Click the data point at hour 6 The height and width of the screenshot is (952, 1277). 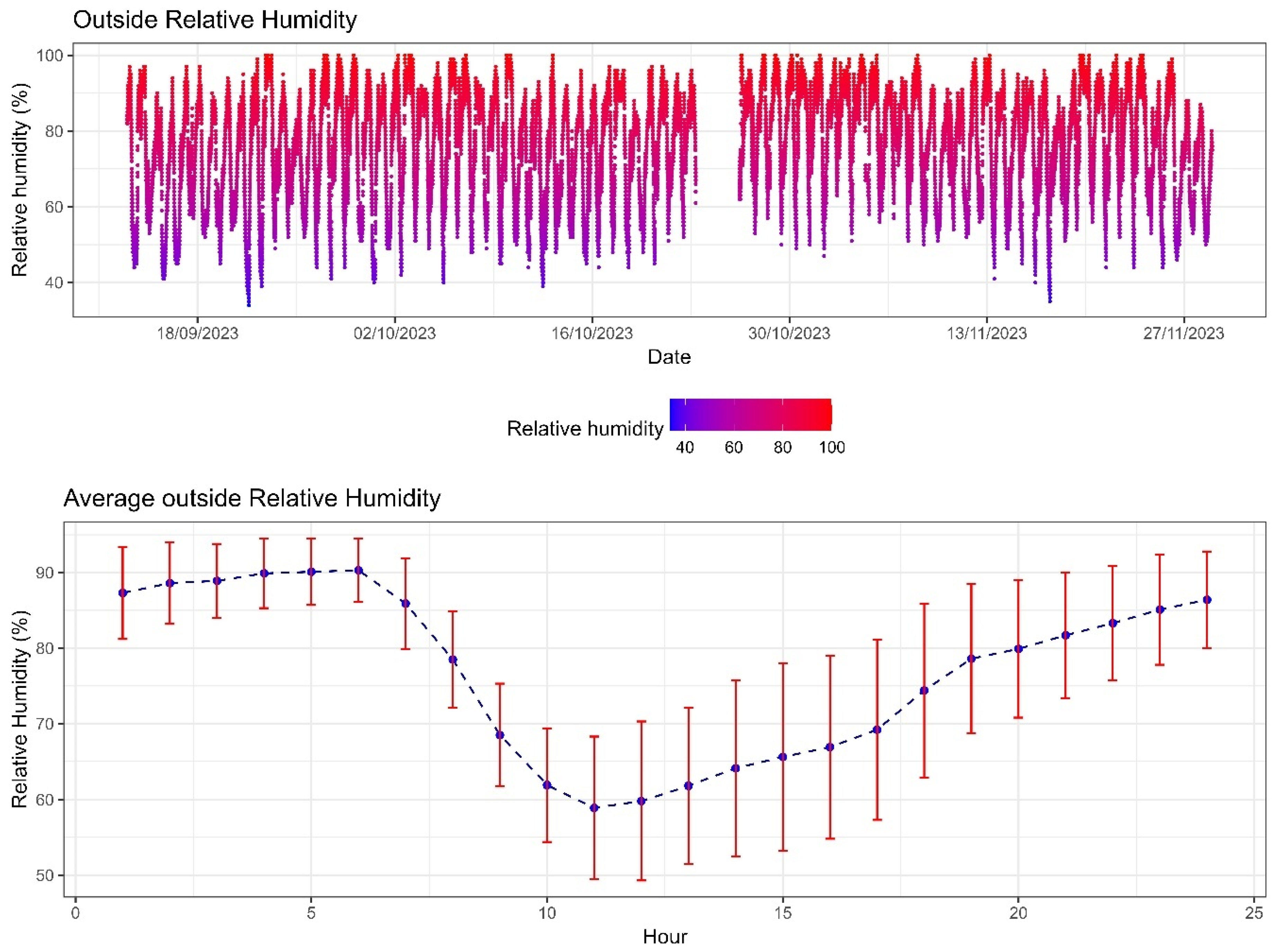click(358, 571)
